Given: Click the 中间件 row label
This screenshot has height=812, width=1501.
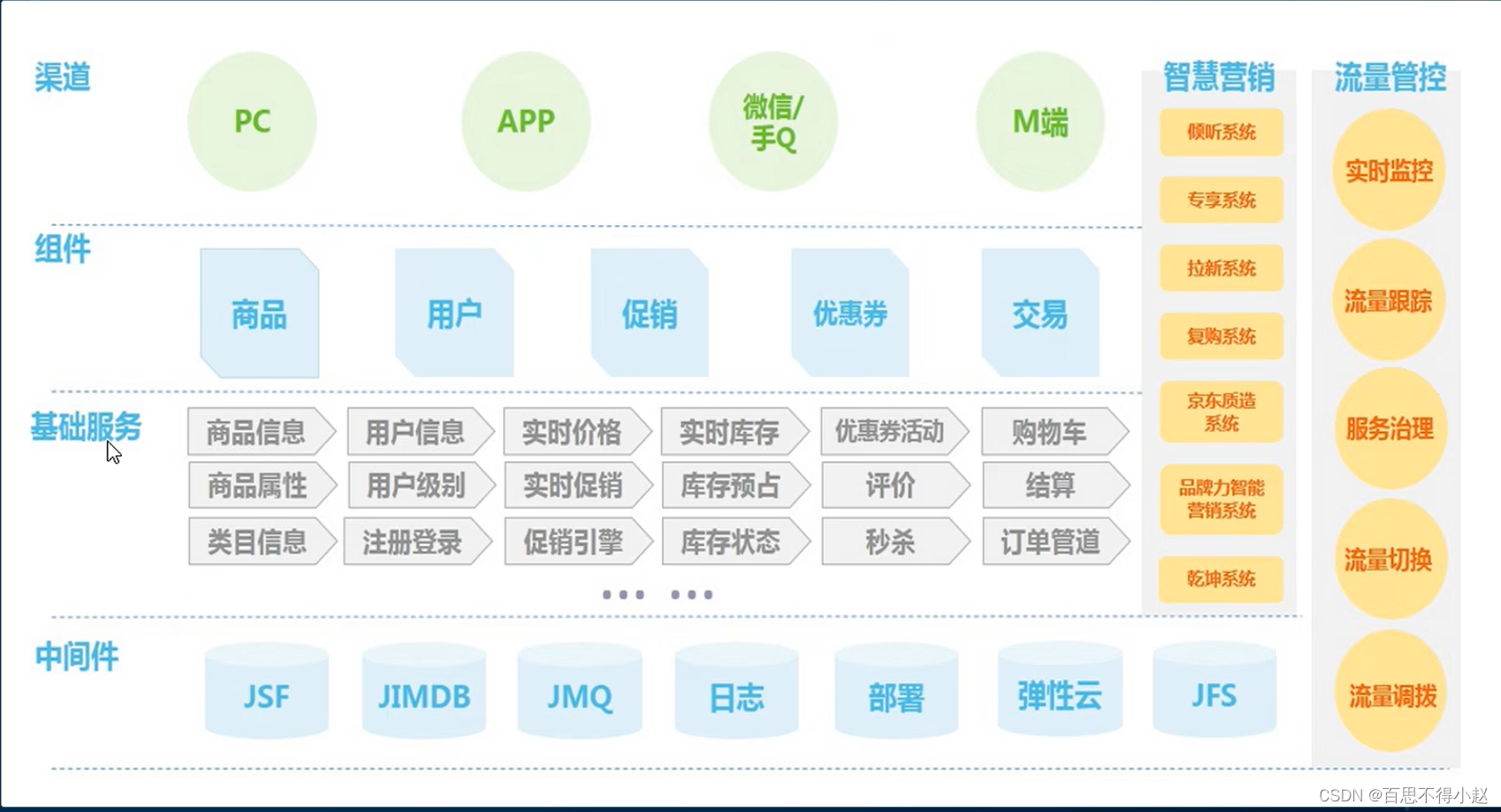Looking at the screenshot, I should (x=77, y=657).
